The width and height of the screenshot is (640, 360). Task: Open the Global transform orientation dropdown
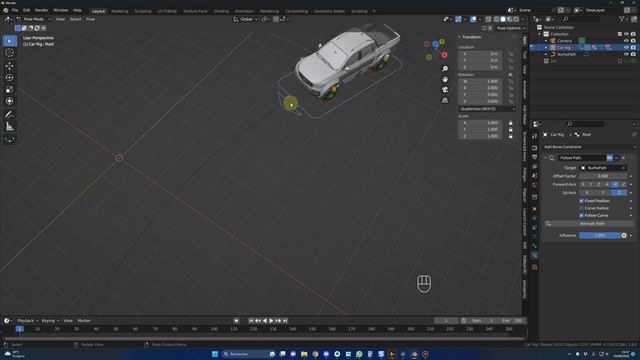tap(246, 19)
